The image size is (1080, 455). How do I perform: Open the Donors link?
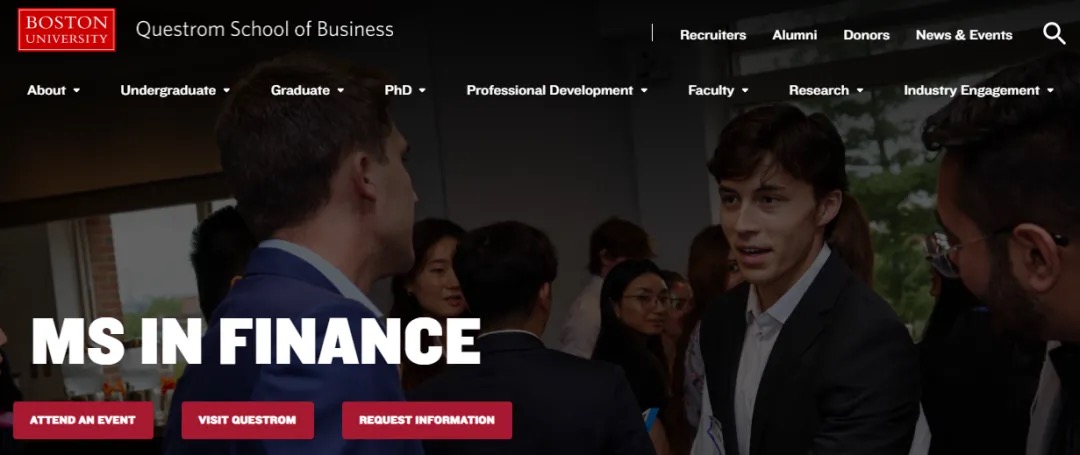866,35
